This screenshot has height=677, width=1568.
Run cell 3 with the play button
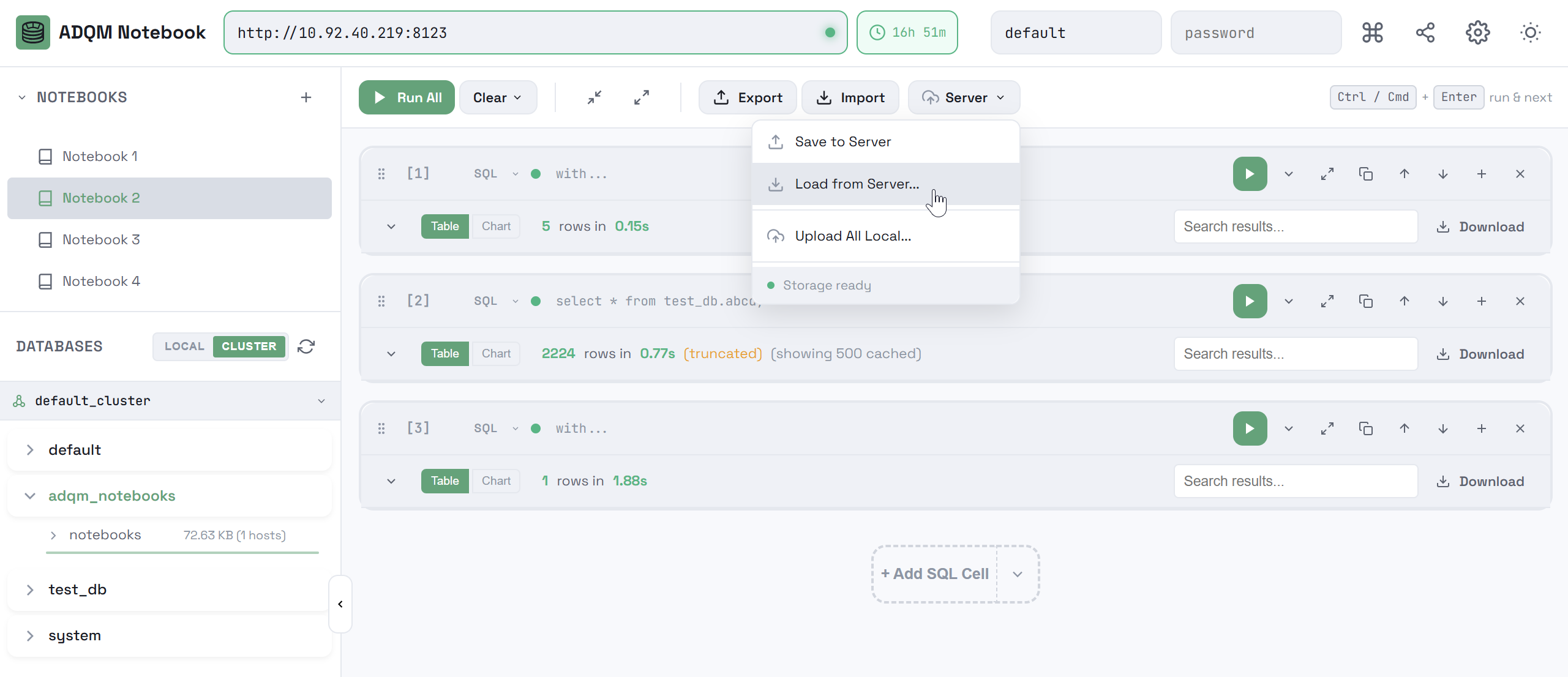(x=1249, y=428)
